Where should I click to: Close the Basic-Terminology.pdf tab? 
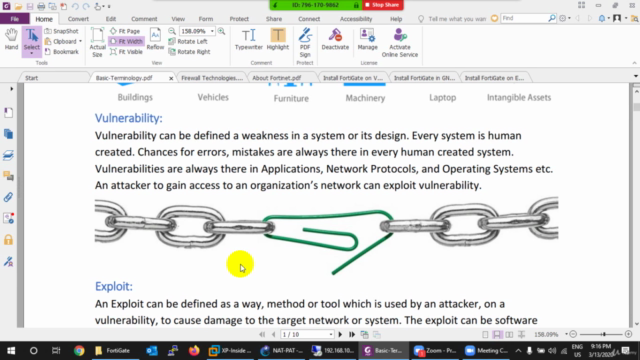tap(171, 78)
